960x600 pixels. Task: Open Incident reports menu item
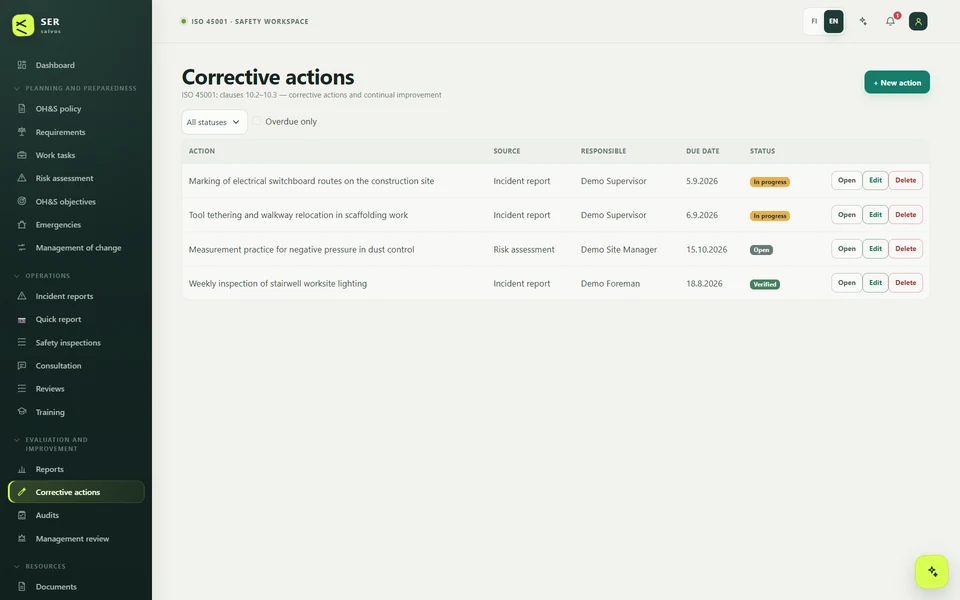[x=76, y=296]
